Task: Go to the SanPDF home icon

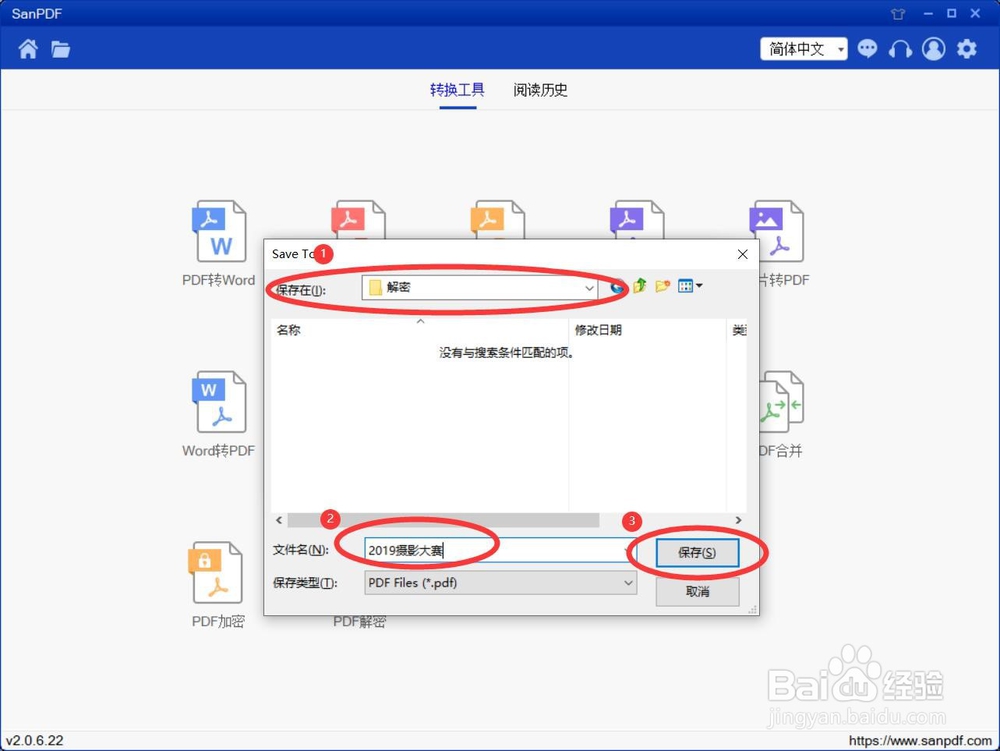Action: point(27,48)
